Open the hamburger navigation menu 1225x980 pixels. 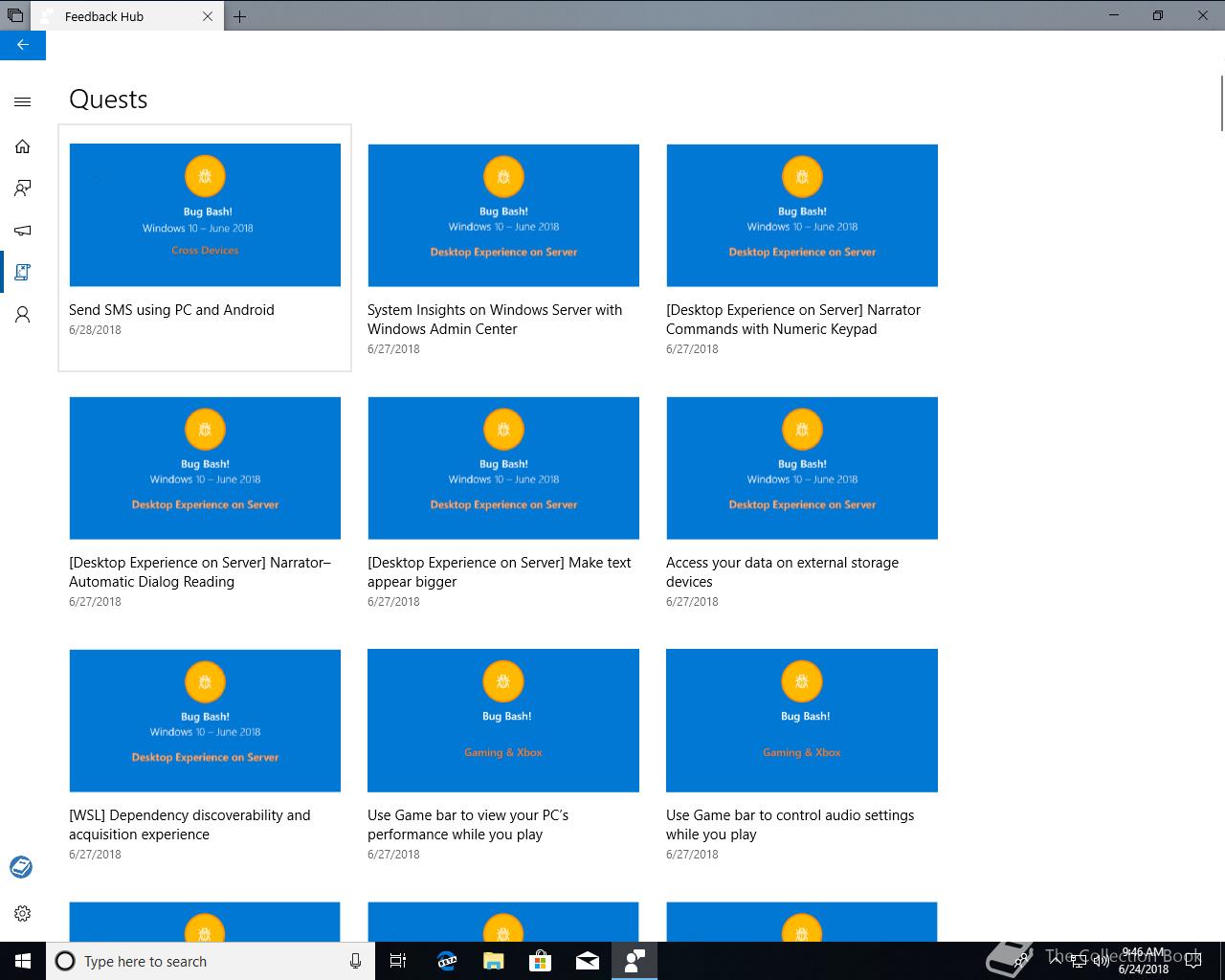[23, 101]
